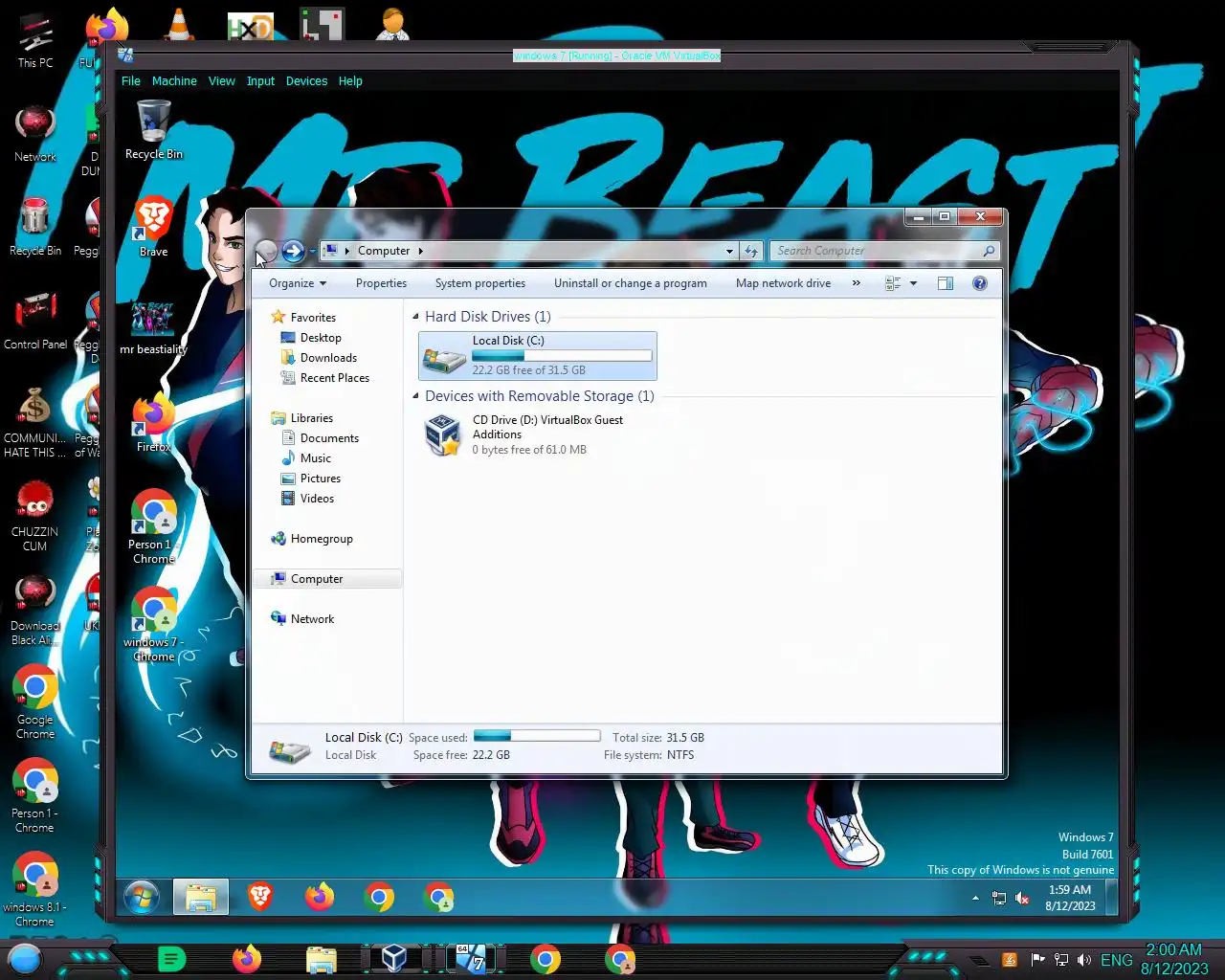Open VirtualBox Devices menu
This screenshot has width=1225, height=980.
click(306, 81)
